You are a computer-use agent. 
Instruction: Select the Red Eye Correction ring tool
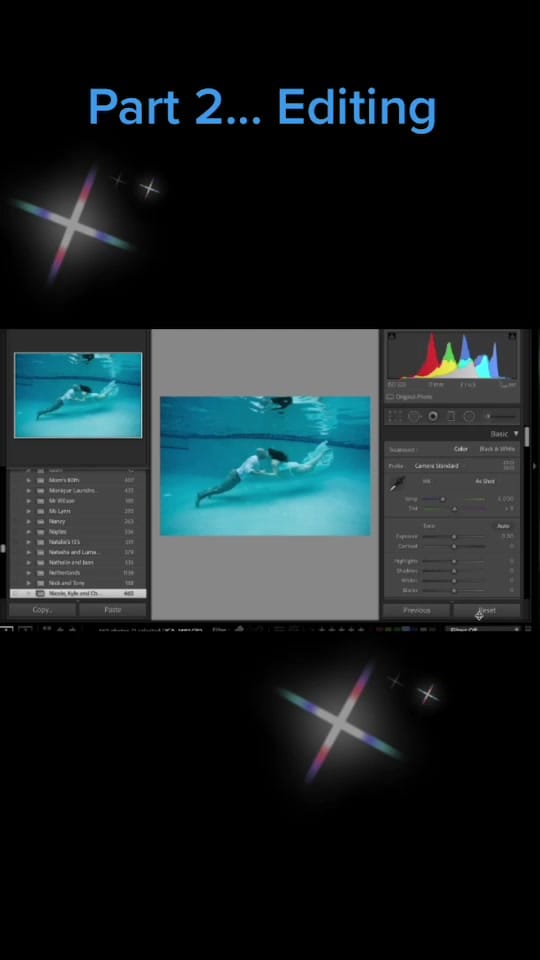pyautogui.click(x=433, y=416)
